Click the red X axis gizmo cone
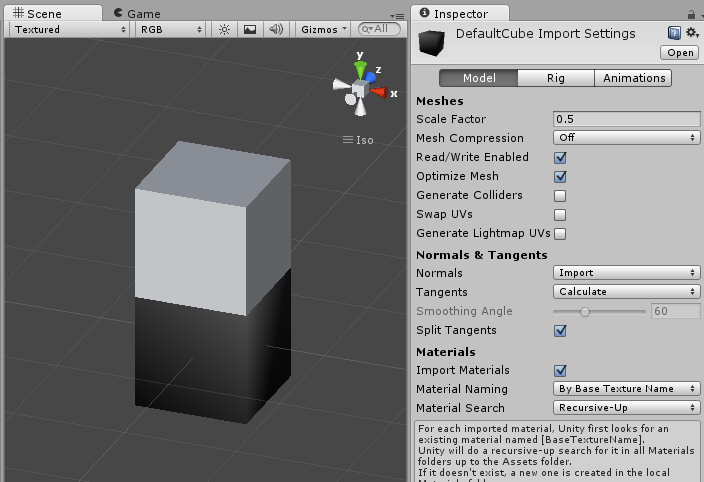 pyautogui.click(x=379, y=93)
